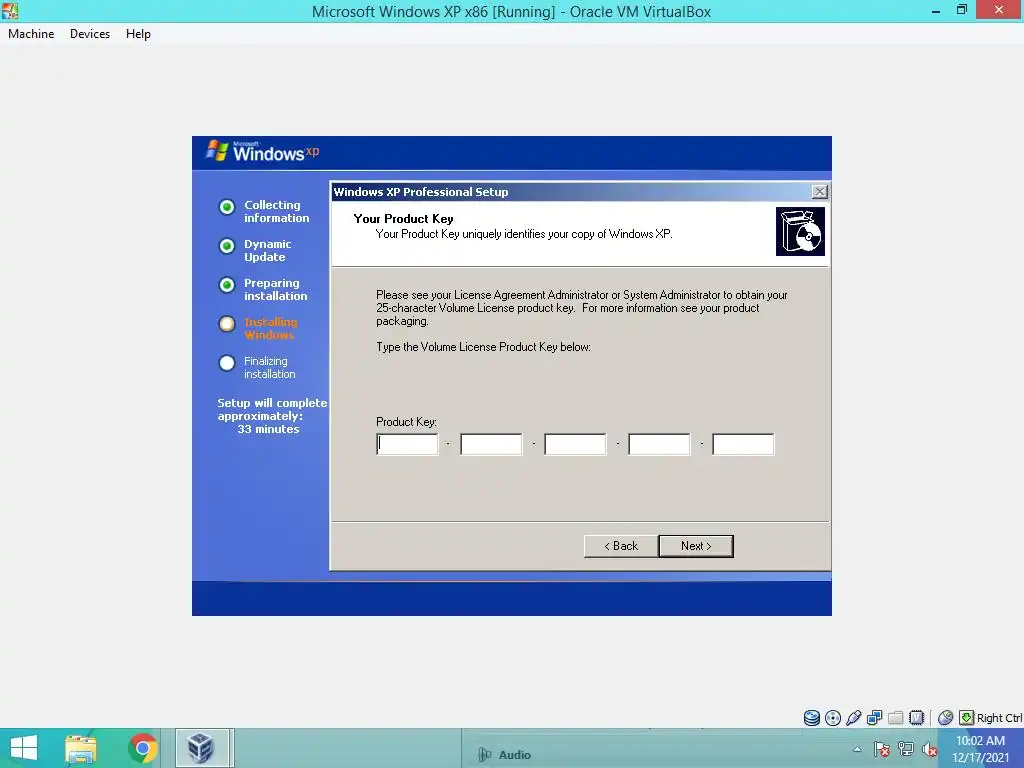The height and width of the screenshot is (768, 1024).
Task: Click the Finalizing installation step indicator
Action: 227,363
